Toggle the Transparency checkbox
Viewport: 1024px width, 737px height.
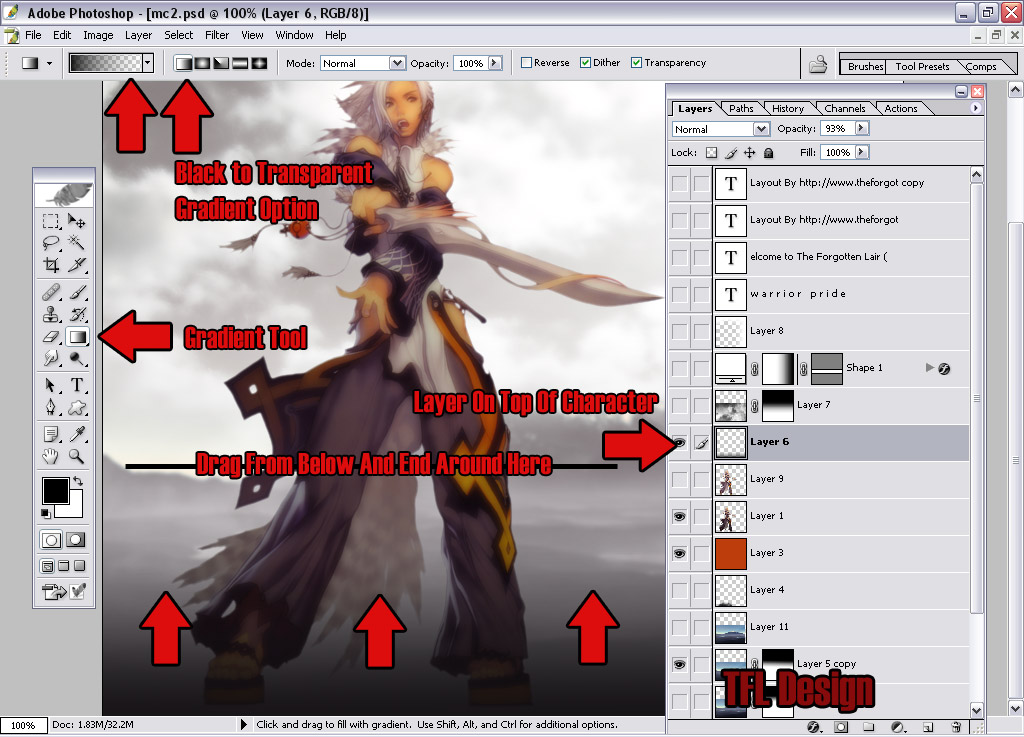636,63
